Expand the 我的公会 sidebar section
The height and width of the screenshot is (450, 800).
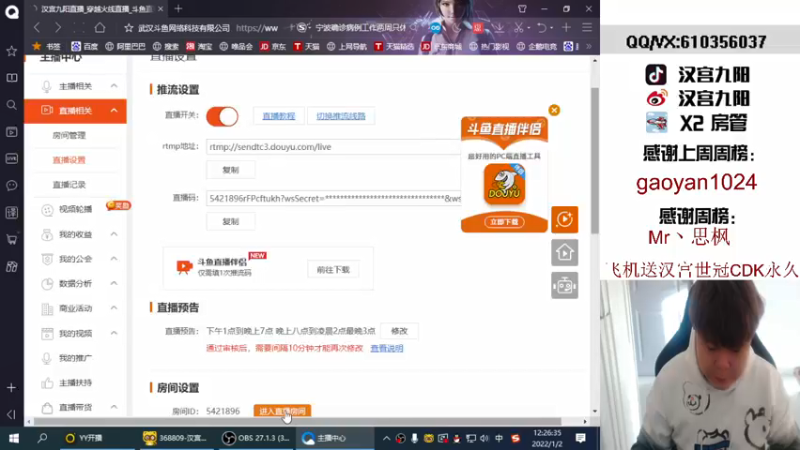(x=114, y=259)
